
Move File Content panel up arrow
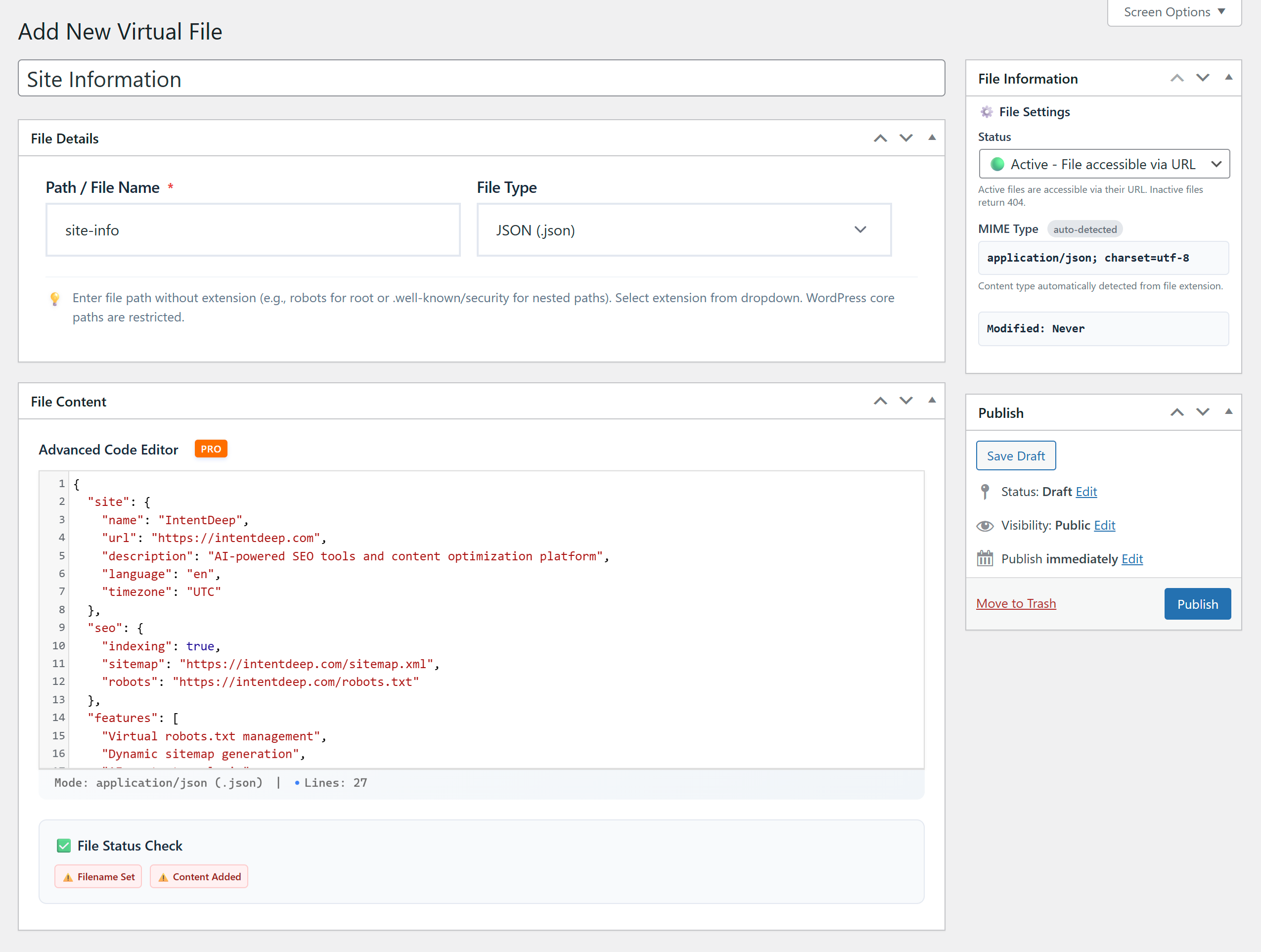880,401
